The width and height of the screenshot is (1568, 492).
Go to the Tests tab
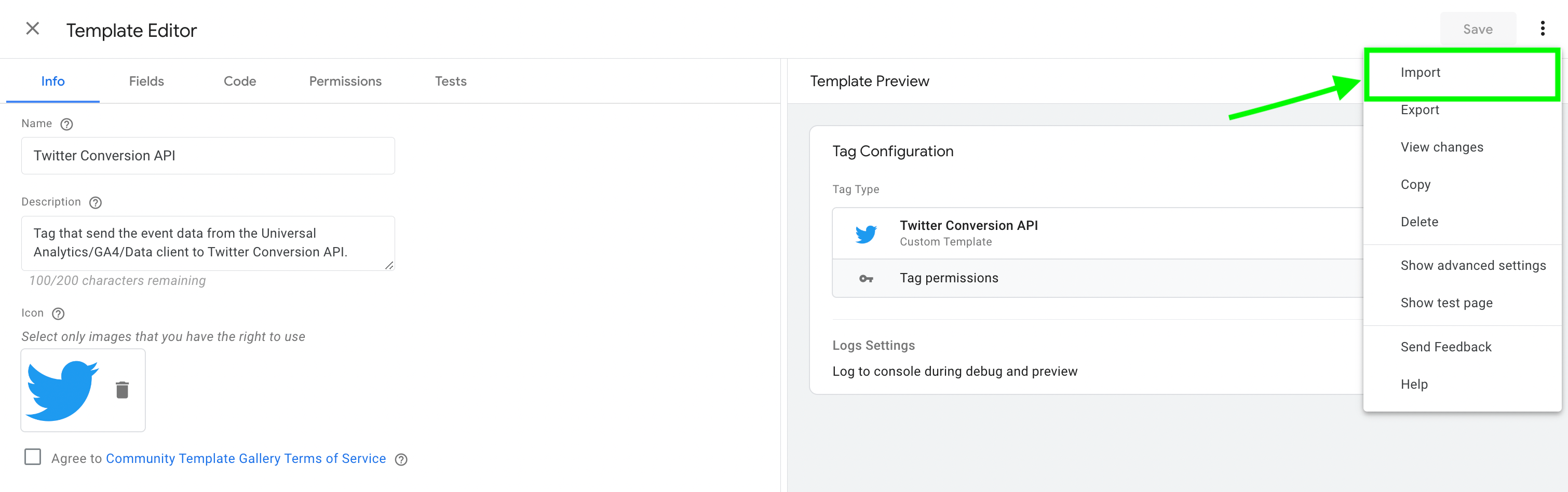click(451, 81)
